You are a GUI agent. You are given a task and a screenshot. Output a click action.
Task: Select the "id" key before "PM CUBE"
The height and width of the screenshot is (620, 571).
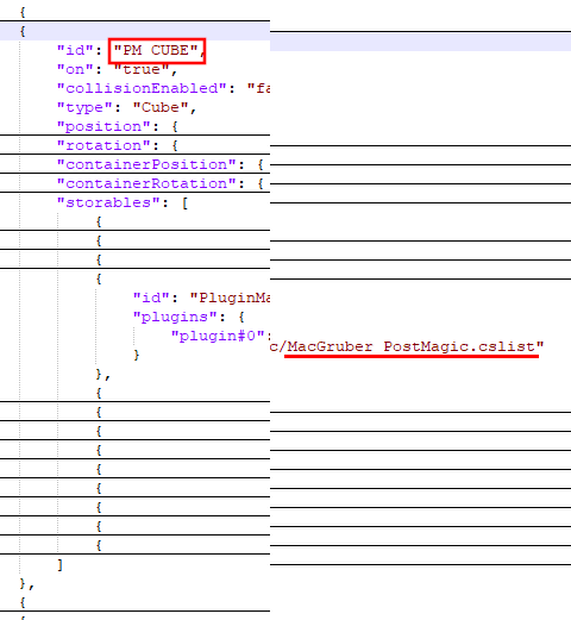[76, 50]
